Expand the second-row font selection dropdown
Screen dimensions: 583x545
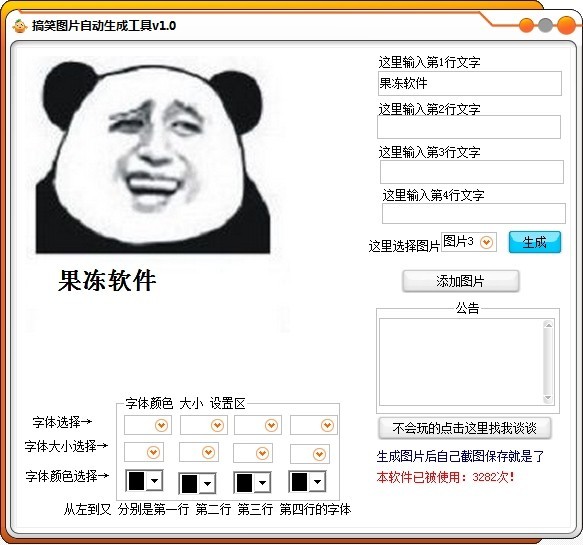pos(217,425)
